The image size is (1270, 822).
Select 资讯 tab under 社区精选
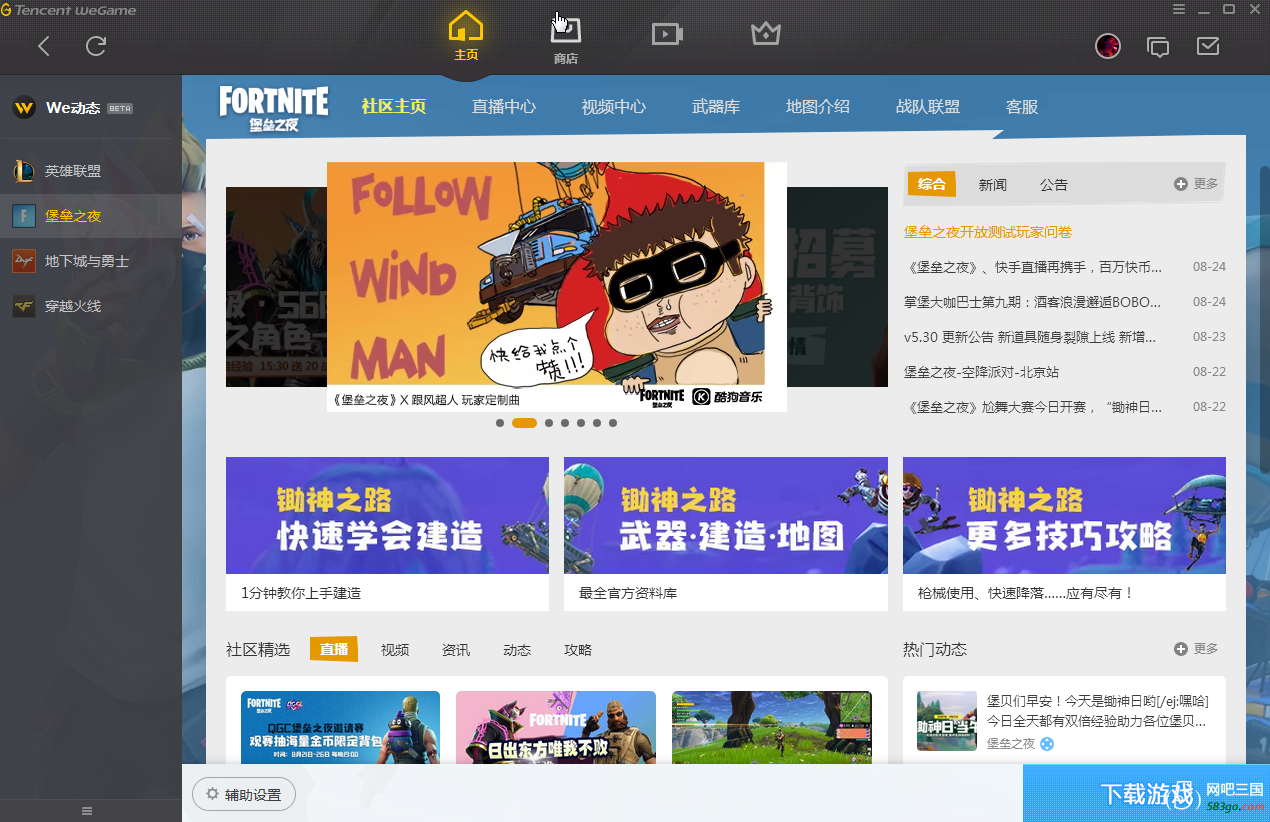click(456, 650)
